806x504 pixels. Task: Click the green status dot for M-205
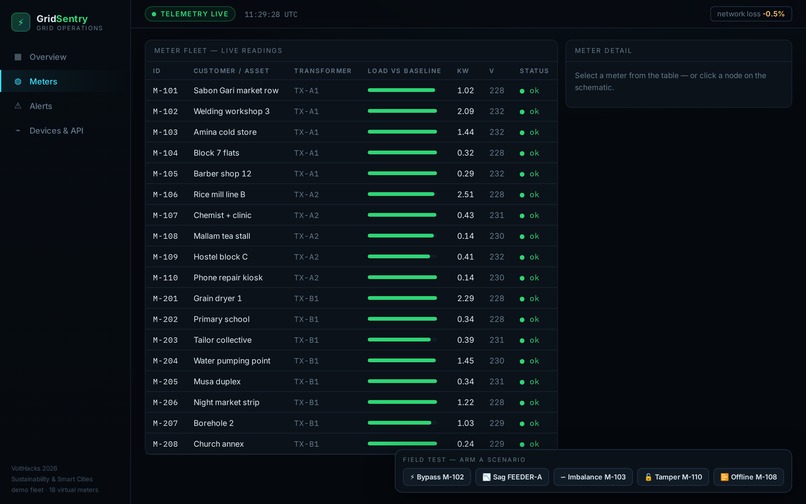click(x=522, y=382)
